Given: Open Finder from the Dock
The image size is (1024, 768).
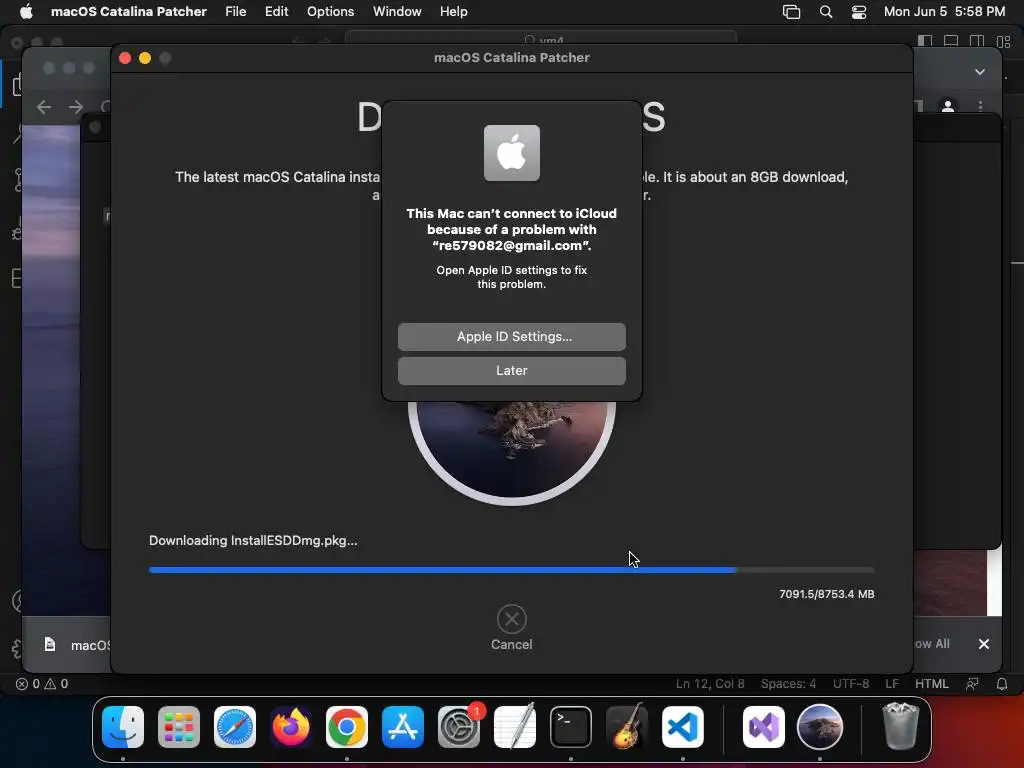Looking at the screenshot, I should tap(123, 727).
